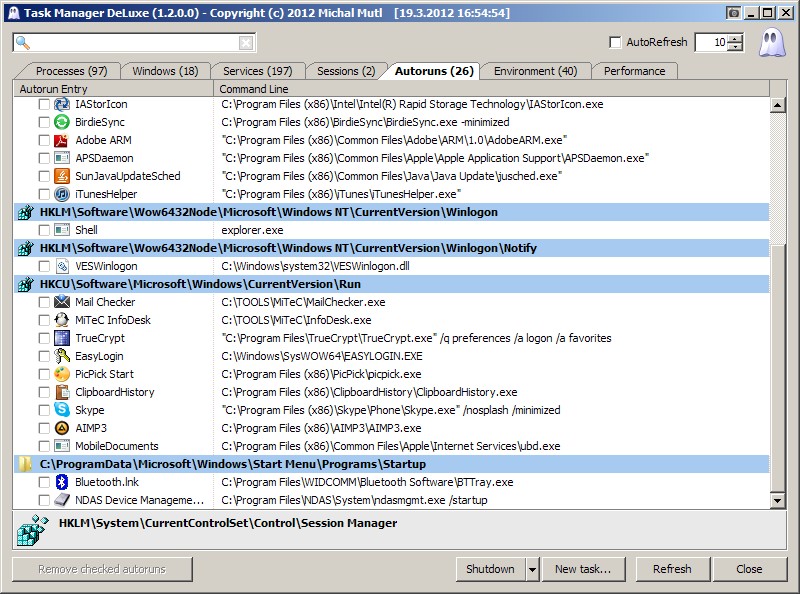
Task: Click the SunJavaUpdateSched Java icon
Action: (x=62, y=176)
